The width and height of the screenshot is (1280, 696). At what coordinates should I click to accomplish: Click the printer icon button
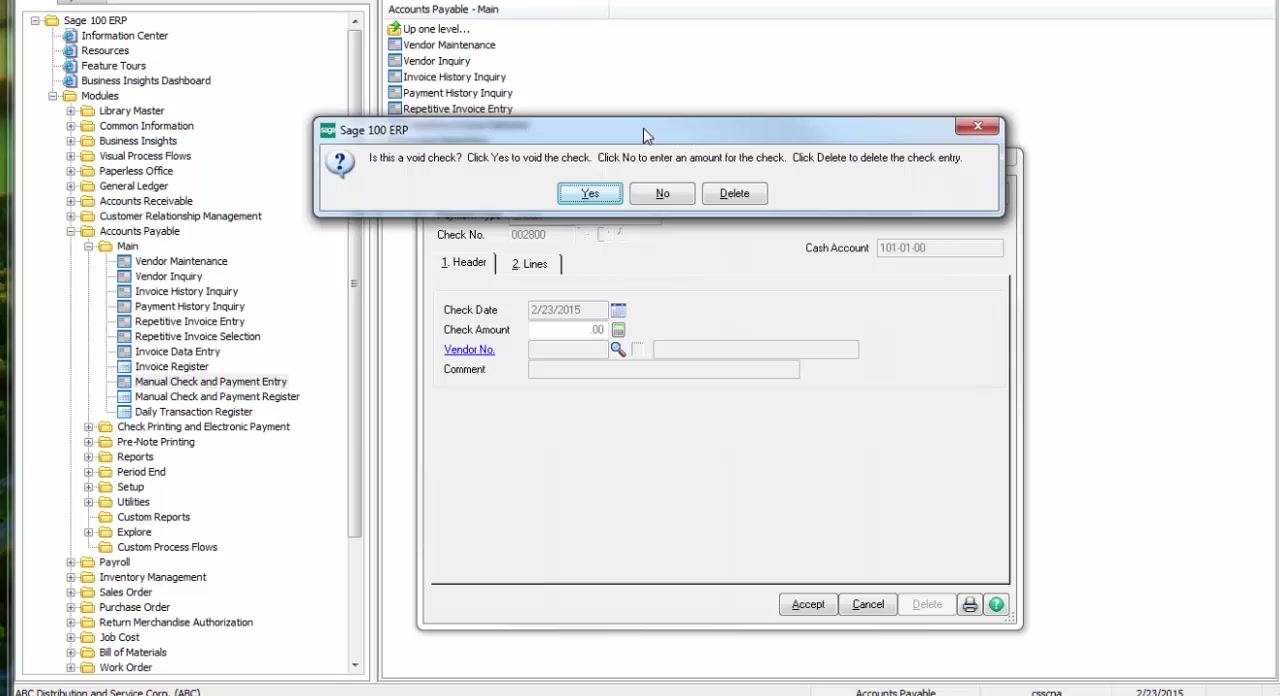pyautogui.click(x=969, y=605)
